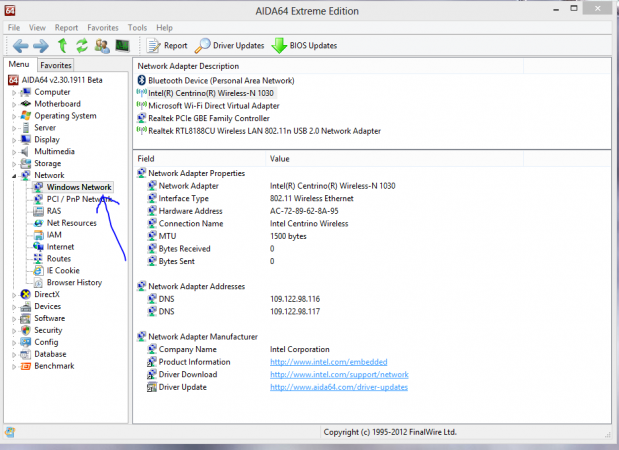Expand the Multimedia tree node
The image size is (619, 450).
click(14, 152)
